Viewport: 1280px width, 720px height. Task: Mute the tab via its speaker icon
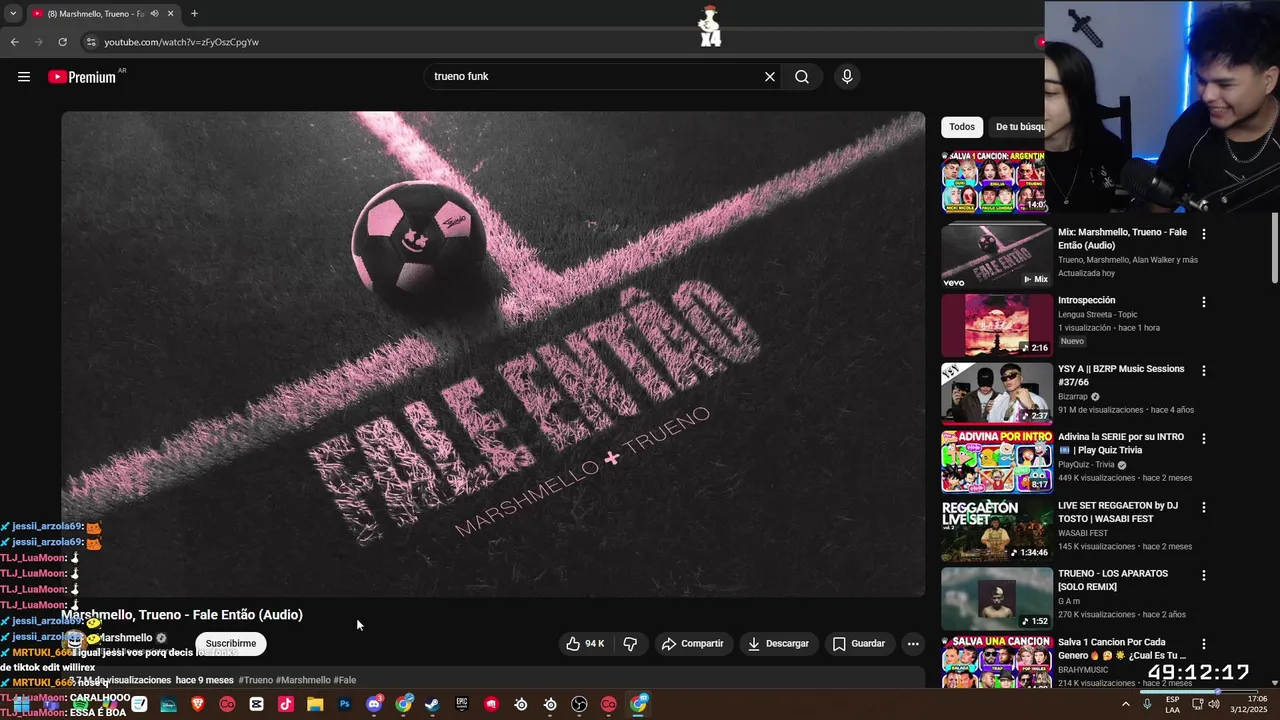(x=154, y=13)
